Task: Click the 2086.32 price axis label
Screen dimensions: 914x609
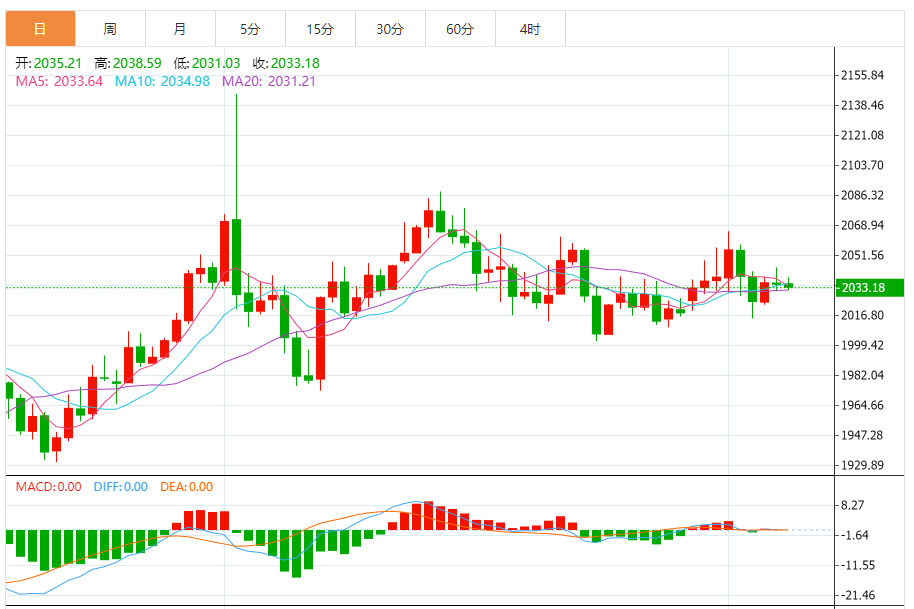Action: [862, 195]
